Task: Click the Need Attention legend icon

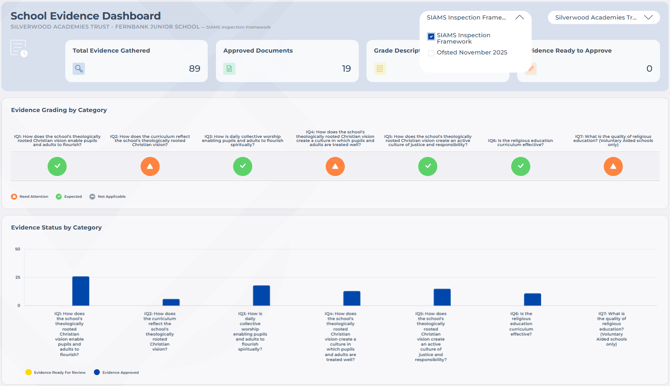Action: [14, 197]
